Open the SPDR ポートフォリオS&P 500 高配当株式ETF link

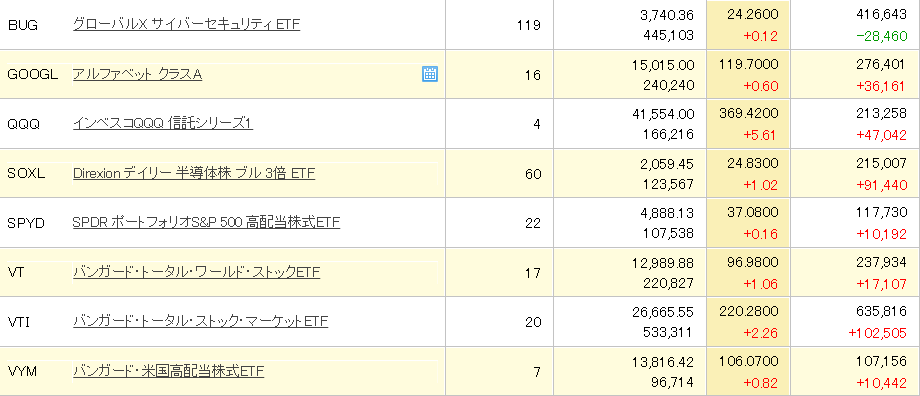207,223
